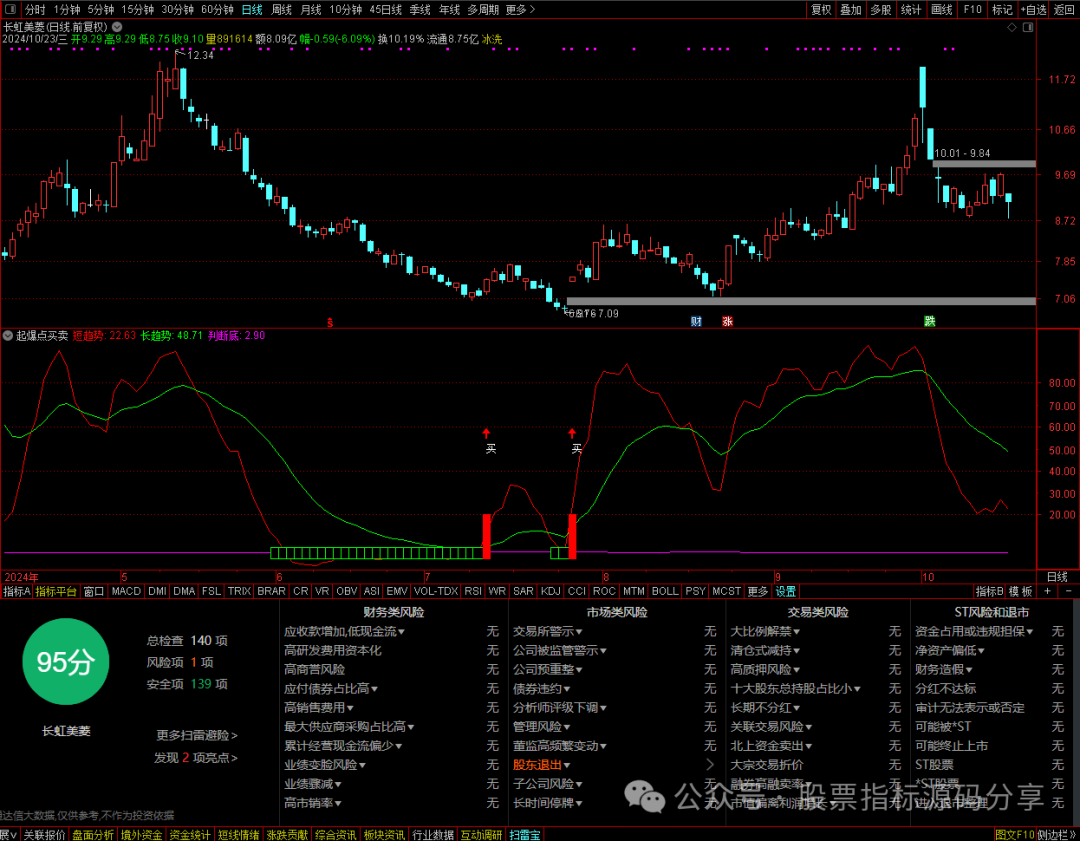Screen dimensions: 1080x841
Task: Open the 发现 2 项亮点 link
Action: (x=196, y=758)
